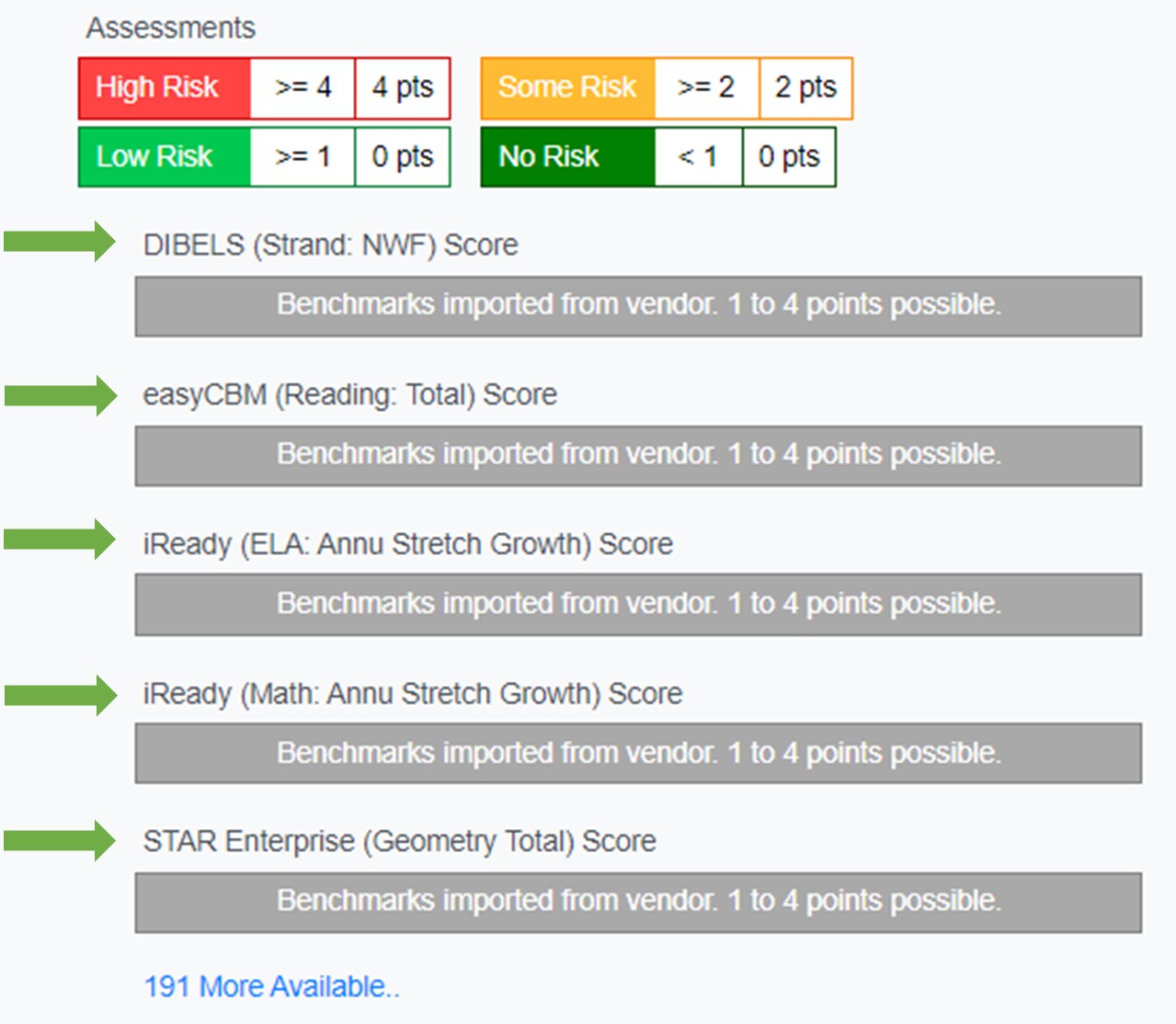Image resolution: width=1176 pixels, height=1024 pixels.
Task: Click green arrow beside STAR Enterprise Score
Action: tap(59, 840)
